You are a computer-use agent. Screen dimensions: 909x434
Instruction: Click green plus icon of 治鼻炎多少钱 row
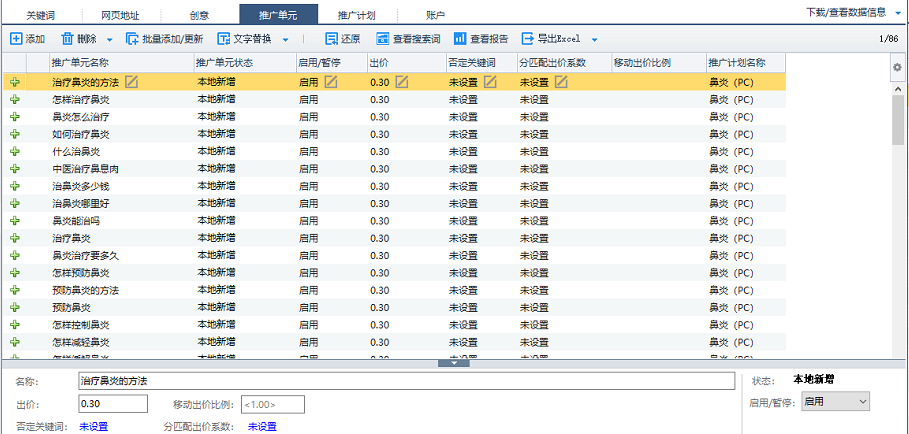coord(15,187)
